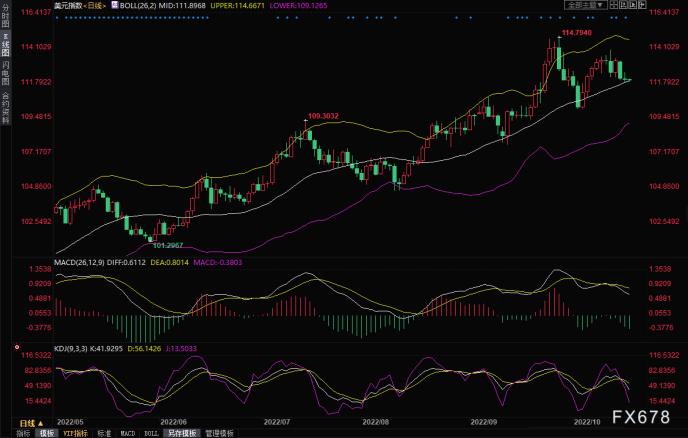Screen dimensions: 688x438
Task: Click the 2022/05 date label
Action: coord(70,422)
